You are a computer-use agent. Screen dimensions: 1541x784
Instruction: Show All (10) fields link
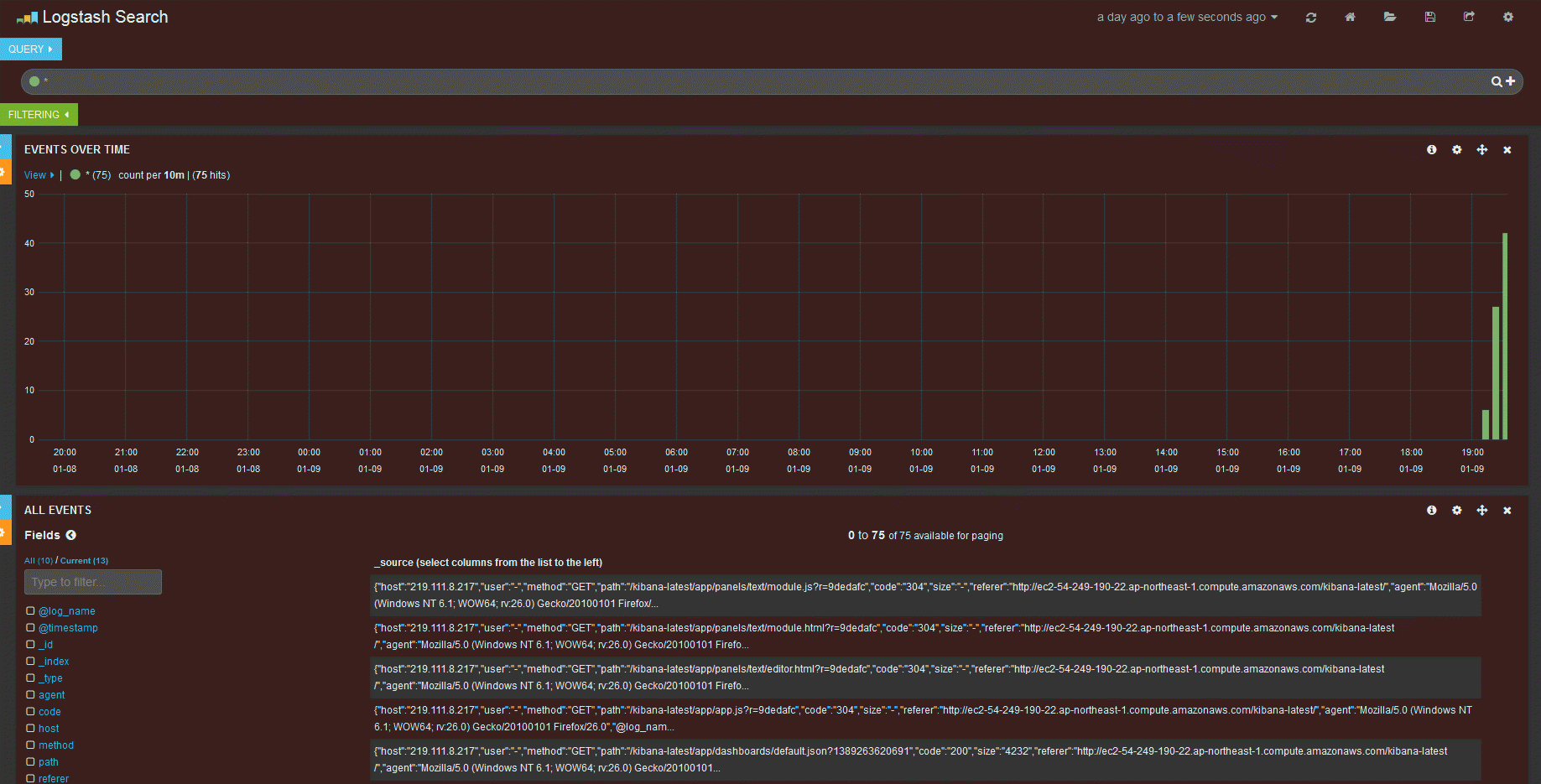coord(39,561)
